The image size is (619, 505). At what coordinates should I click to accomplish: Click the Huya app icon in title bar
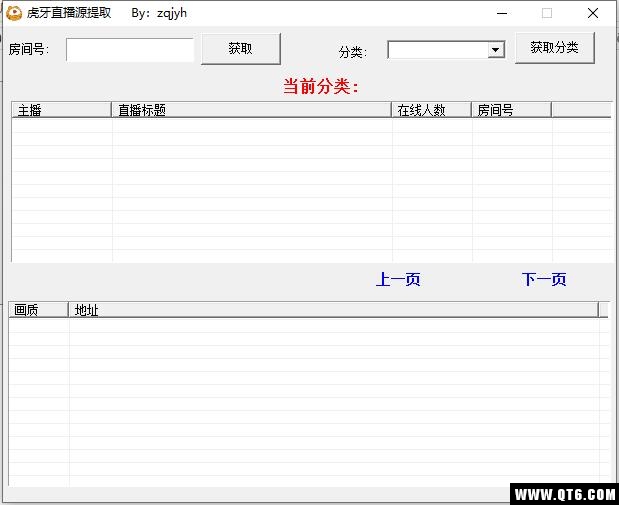[14, 13]
